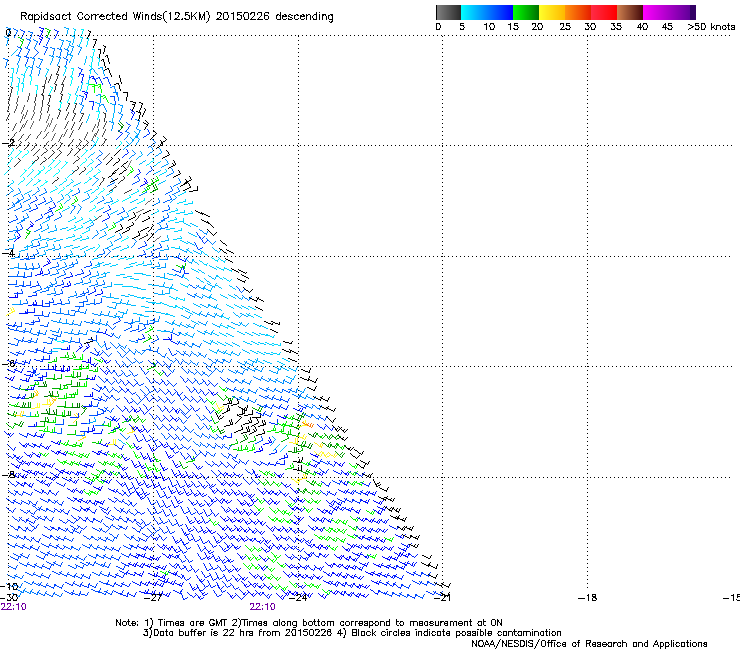The image size is (740, 650).
Task: Click the '-10' latitude axis label
Action: [9, 586]
